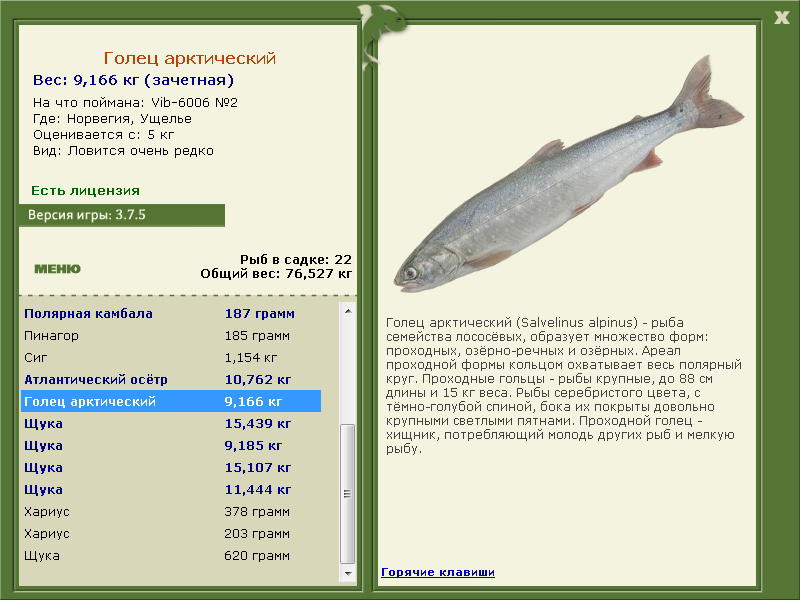Select Щука 11,444 кг row
Screen dimensions: 800x600
coord(171,489)
